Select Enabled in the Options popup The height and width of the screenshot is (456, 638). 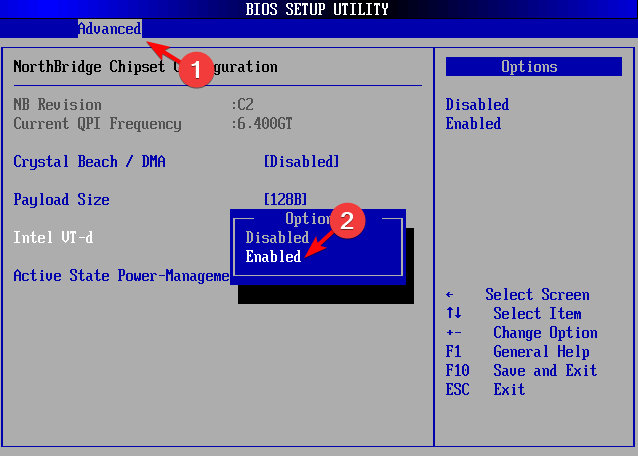pos(273,257)
